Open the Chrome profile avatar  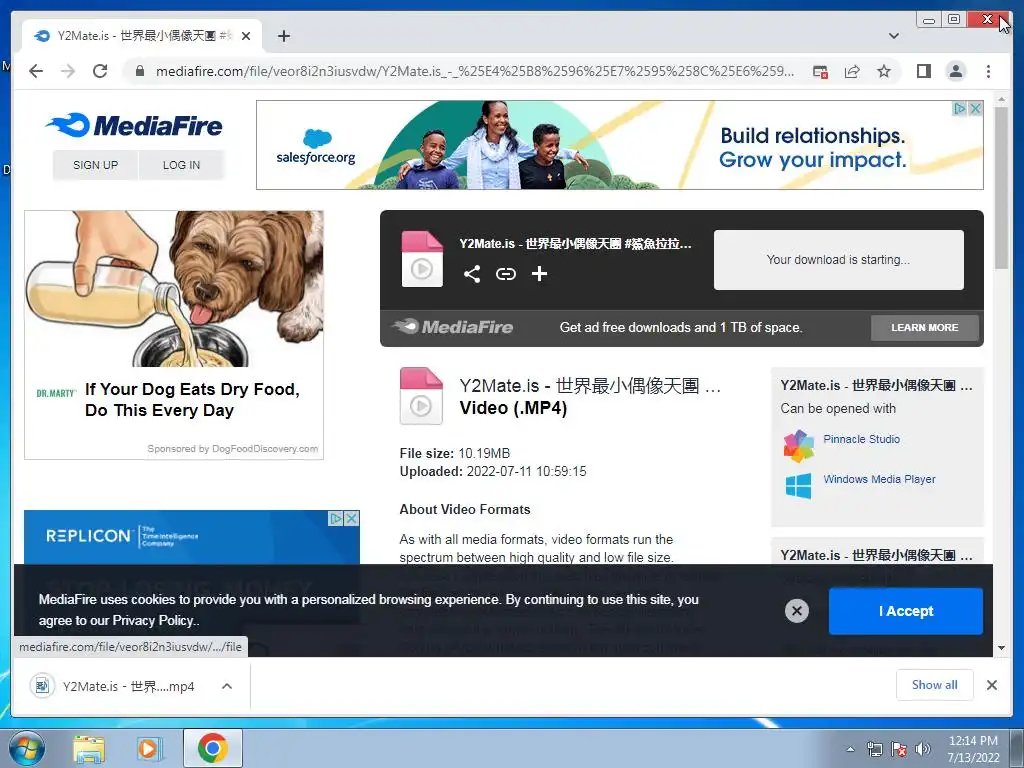[955, 71]
